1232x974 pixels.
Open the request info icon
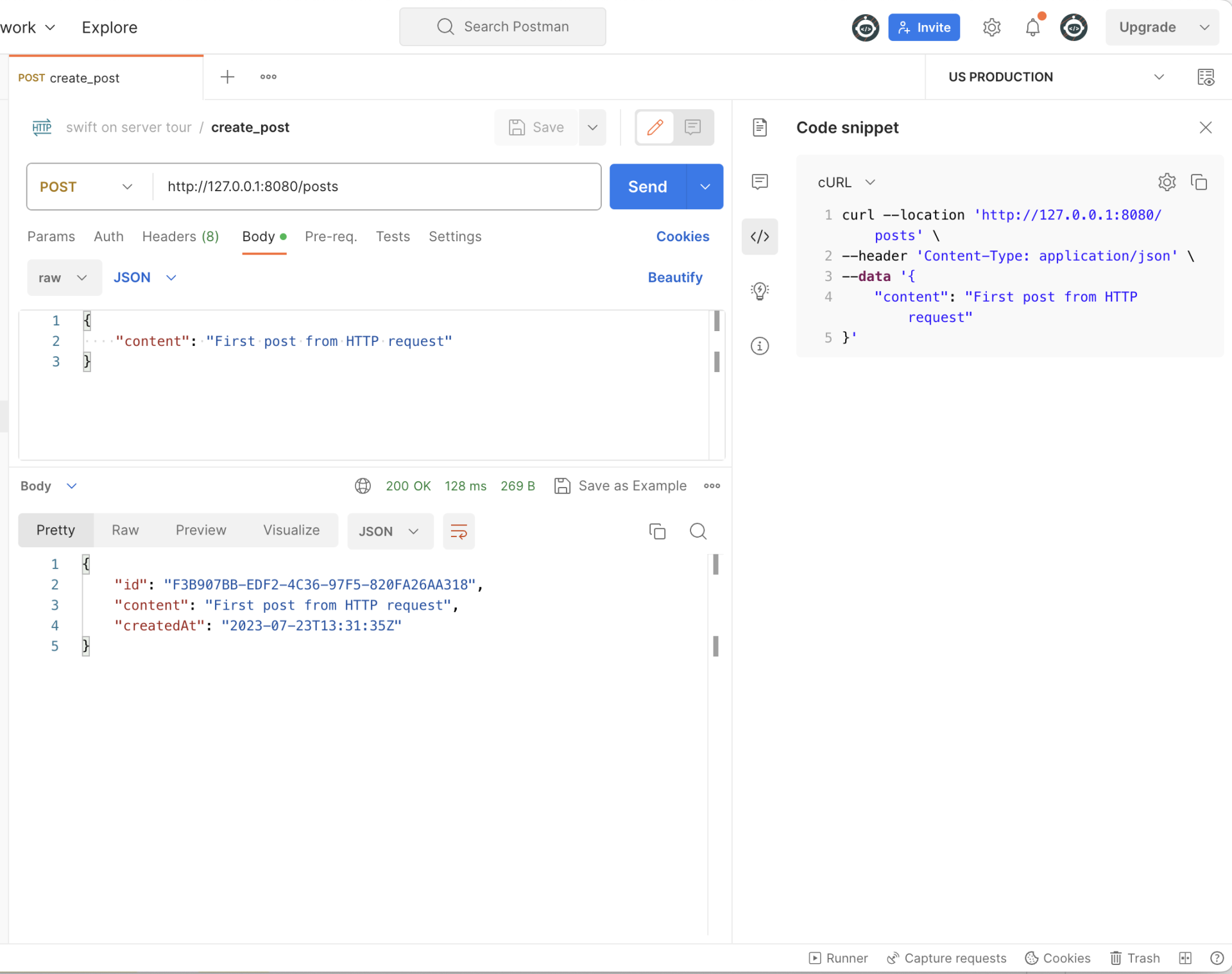pyautogui.click(x=760, y=346)
